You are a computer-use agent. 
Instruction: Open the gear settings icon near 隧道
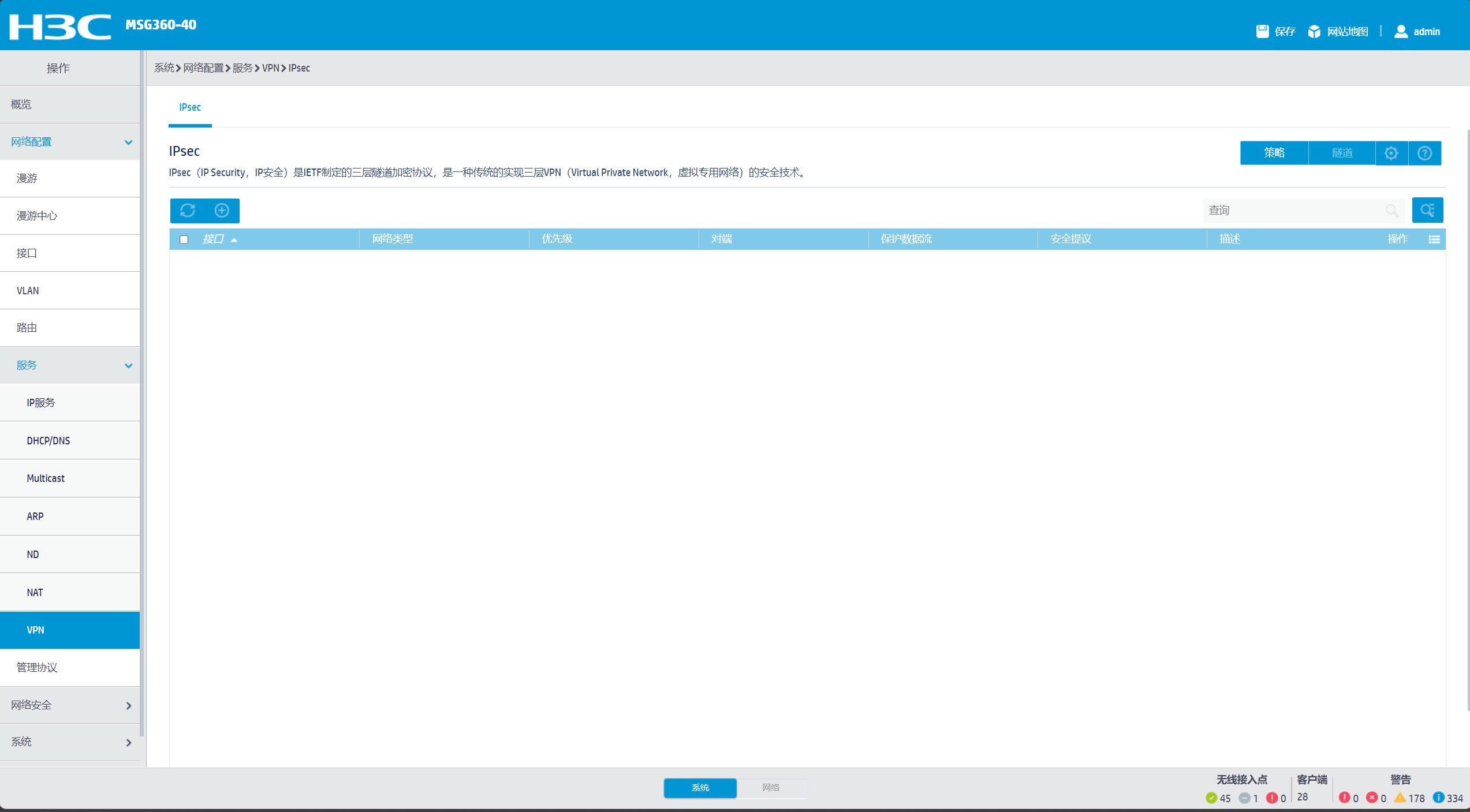(1391, 154)
